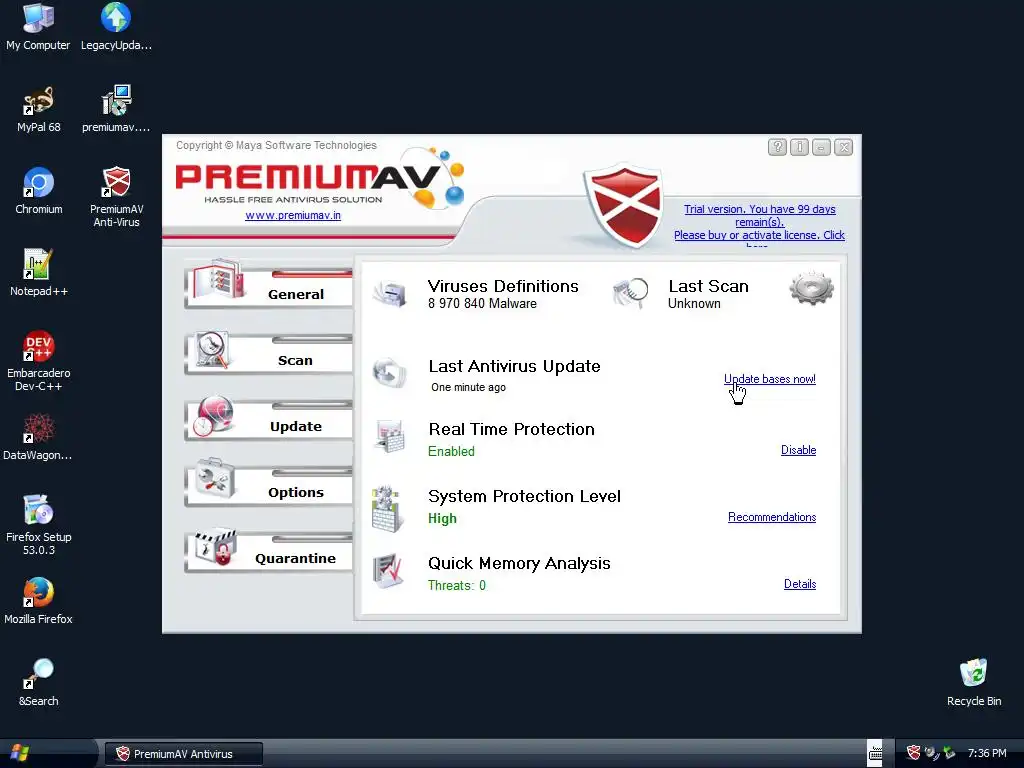
Task: Select LegacyUpdate desktop icon
Action: 116,27
